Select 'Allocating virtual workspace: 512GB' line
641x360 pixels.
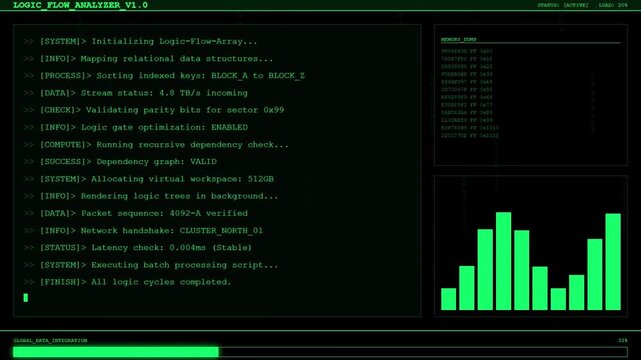tap(148, 179)
